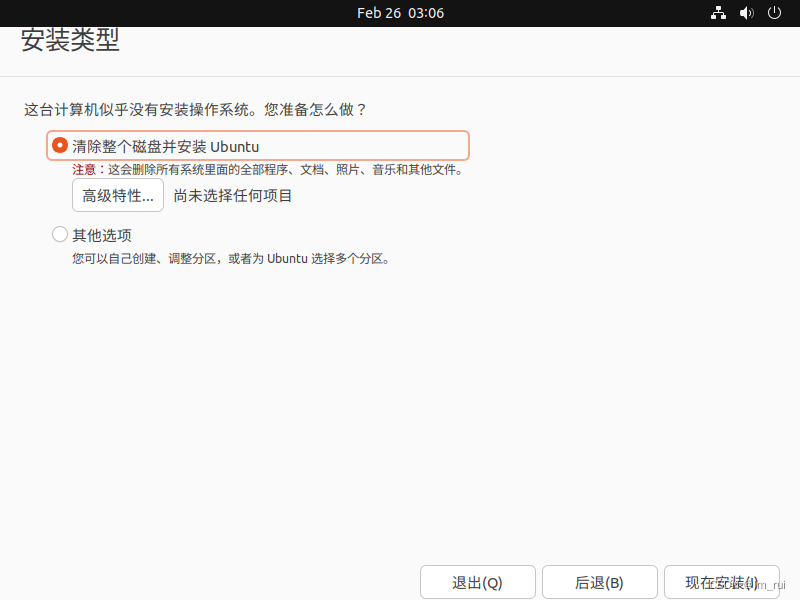The height and width of the screenshot is (600, 800).
Task: Go back with the 后退(B) button
Action: 599,582
